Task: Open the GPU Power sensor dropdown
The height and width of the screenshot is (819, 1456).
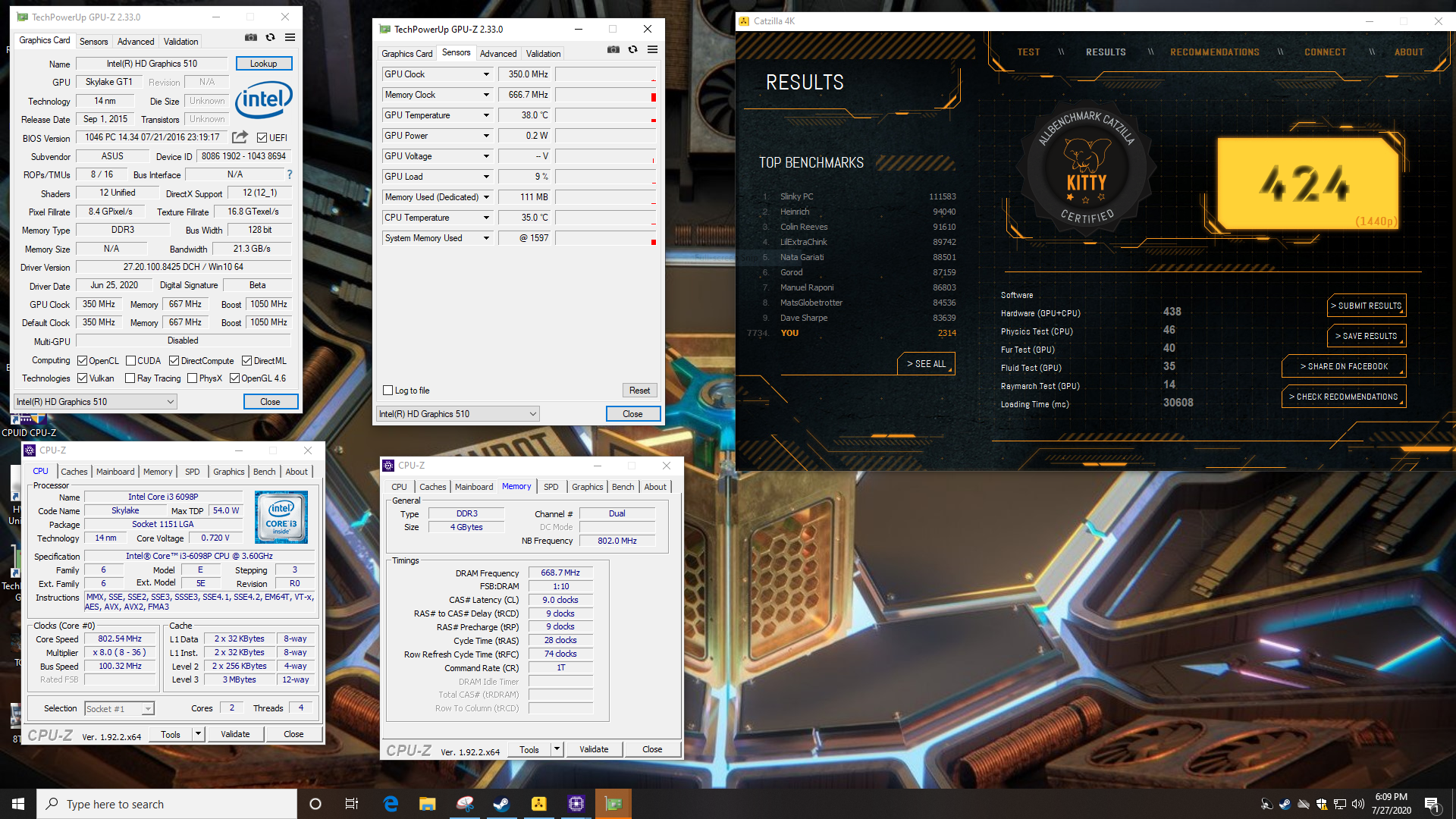Action: click(x=486, y=136)
